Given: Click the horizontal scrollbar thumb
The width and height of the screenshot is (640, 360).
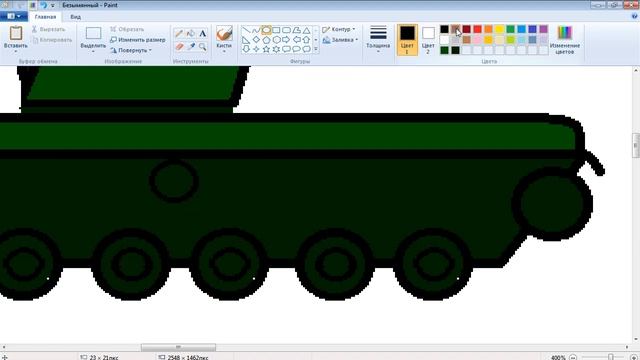Looking at the screenshot, I should [x=178, y=347].
